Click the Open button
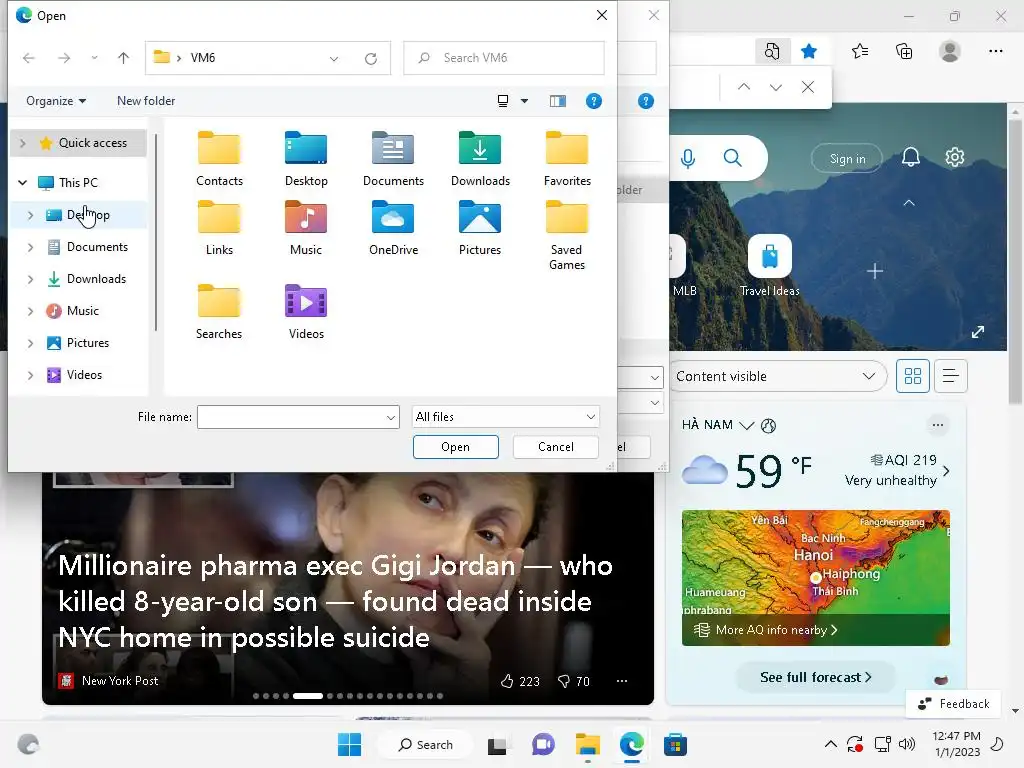The width and height of the screenshot is (1024, 768). pos(455,447)
